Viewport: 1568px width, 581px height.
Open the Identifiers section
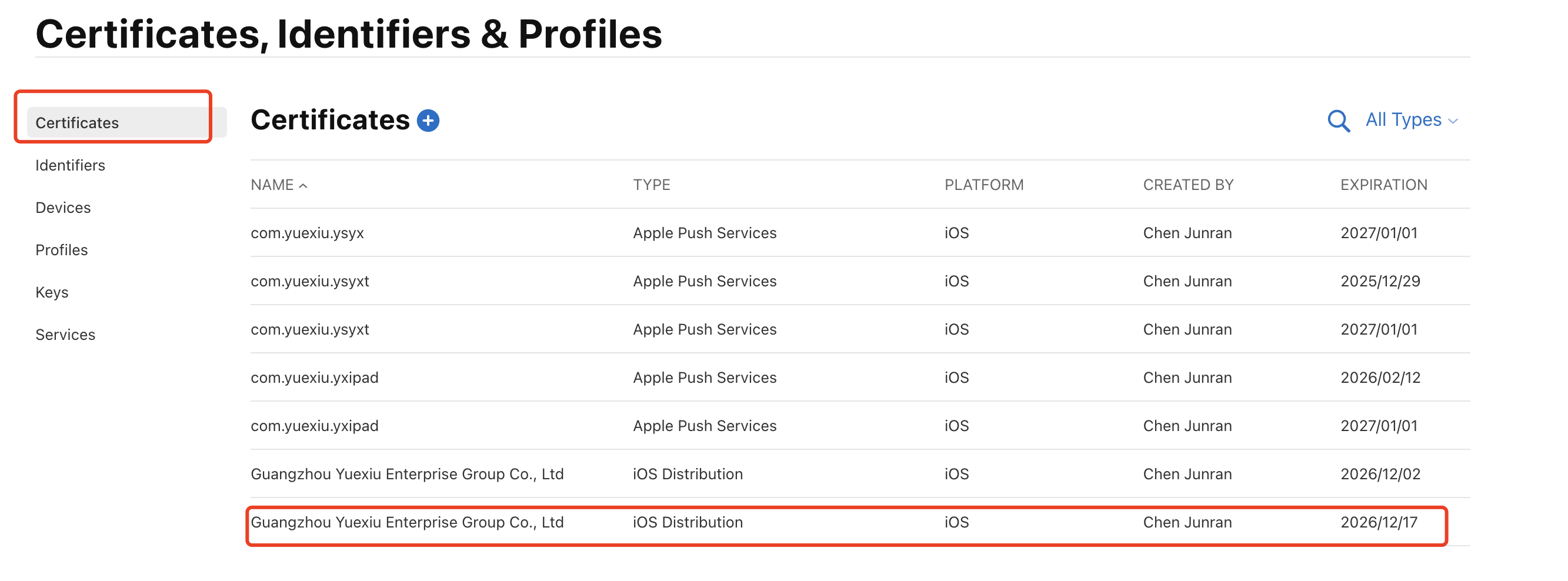[70, 165]
